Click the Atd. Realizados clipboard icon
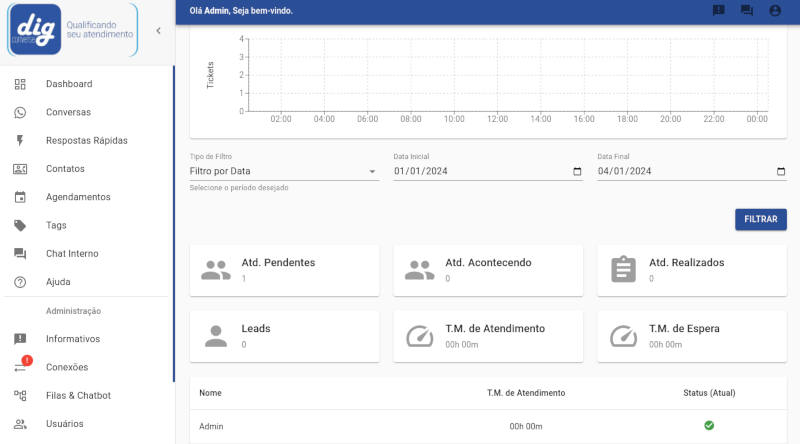800x444 pixels. tap(623, 269)
